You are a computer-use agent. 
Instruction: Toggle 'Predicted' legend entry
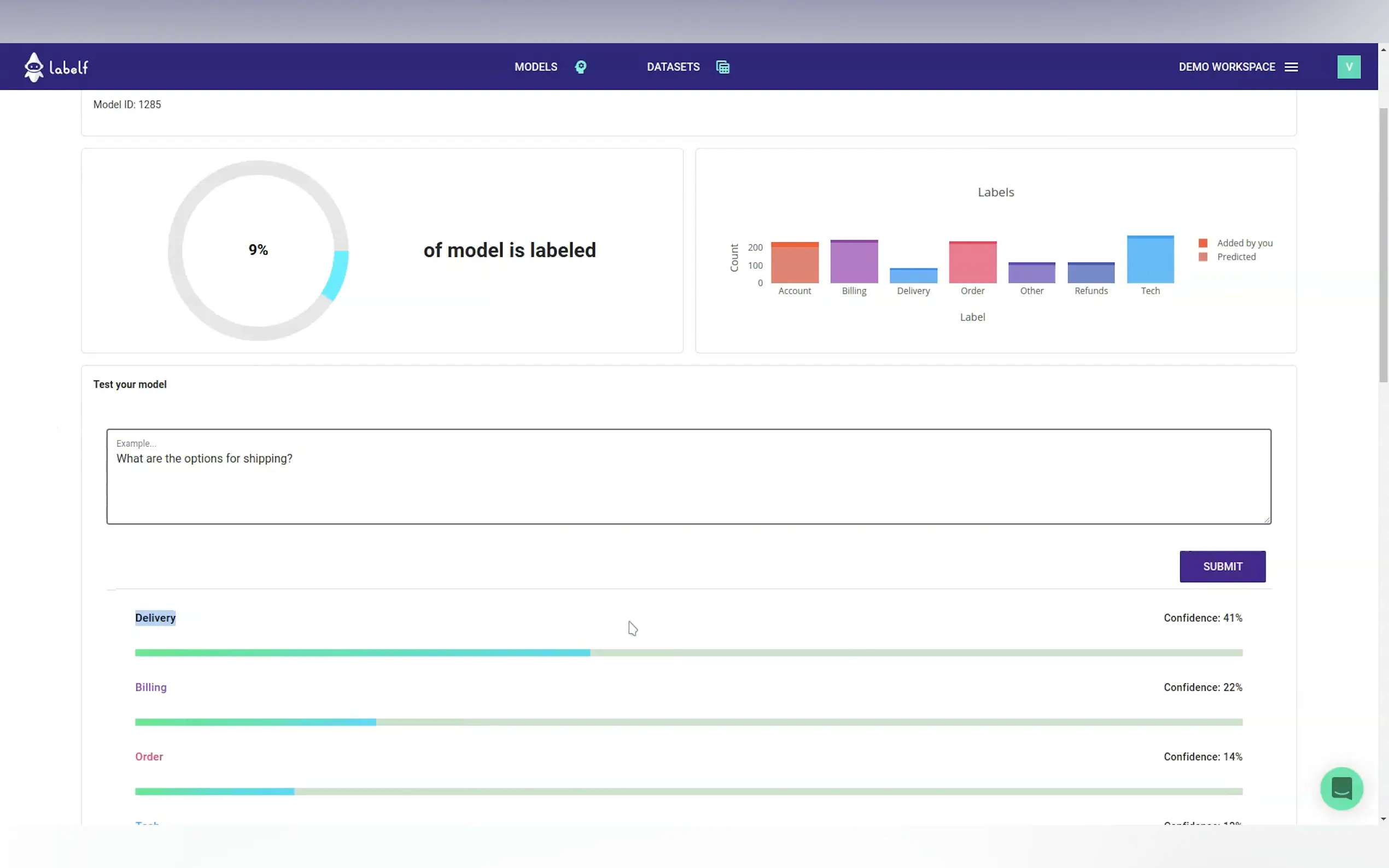pyautogui.click(x=1236, y=256)
